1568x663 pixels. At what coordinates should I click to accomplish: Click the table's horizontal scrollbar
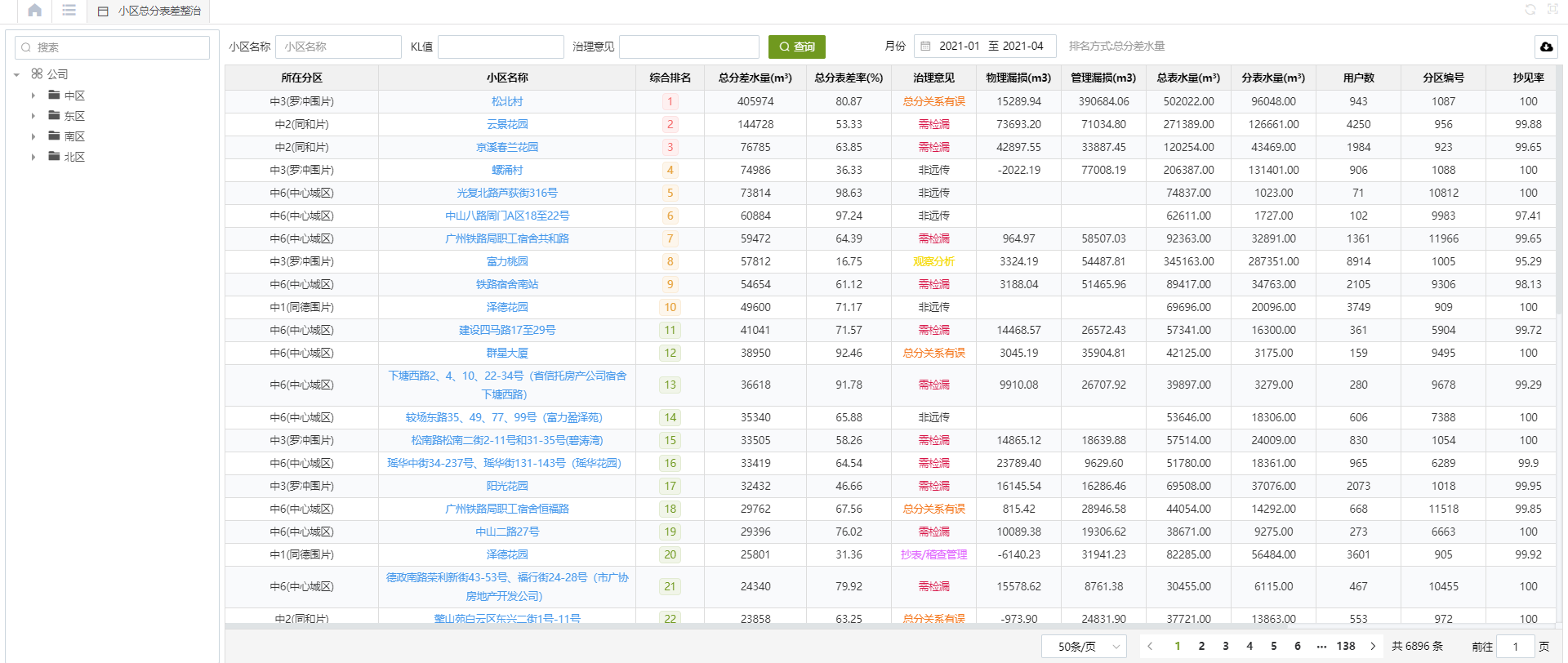tap(817, 627)
